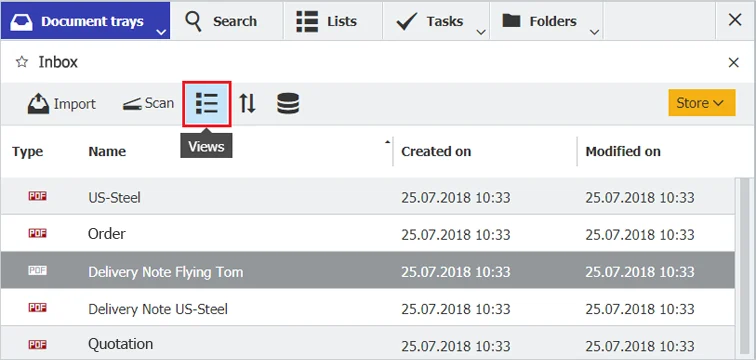Switch to the Tasks tab
This screenshot has width=756, height=360.
436,21
